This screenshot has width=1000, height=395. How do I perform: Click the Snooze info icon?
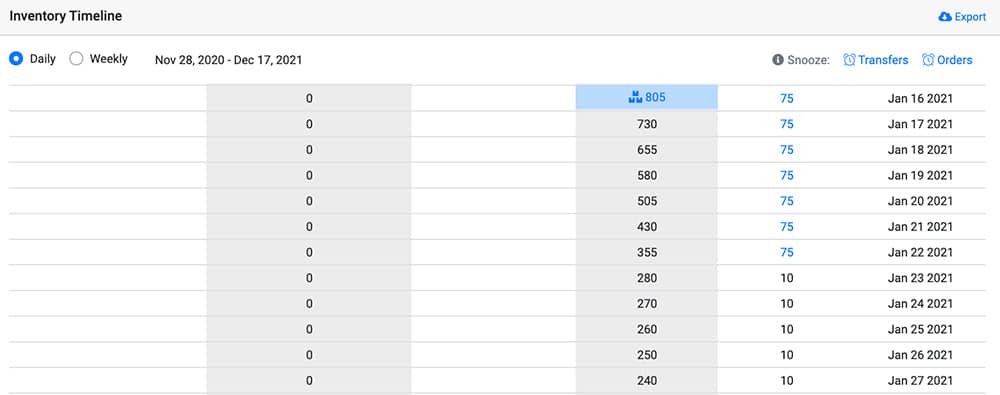pyautogui.click(x=777, y=60)
